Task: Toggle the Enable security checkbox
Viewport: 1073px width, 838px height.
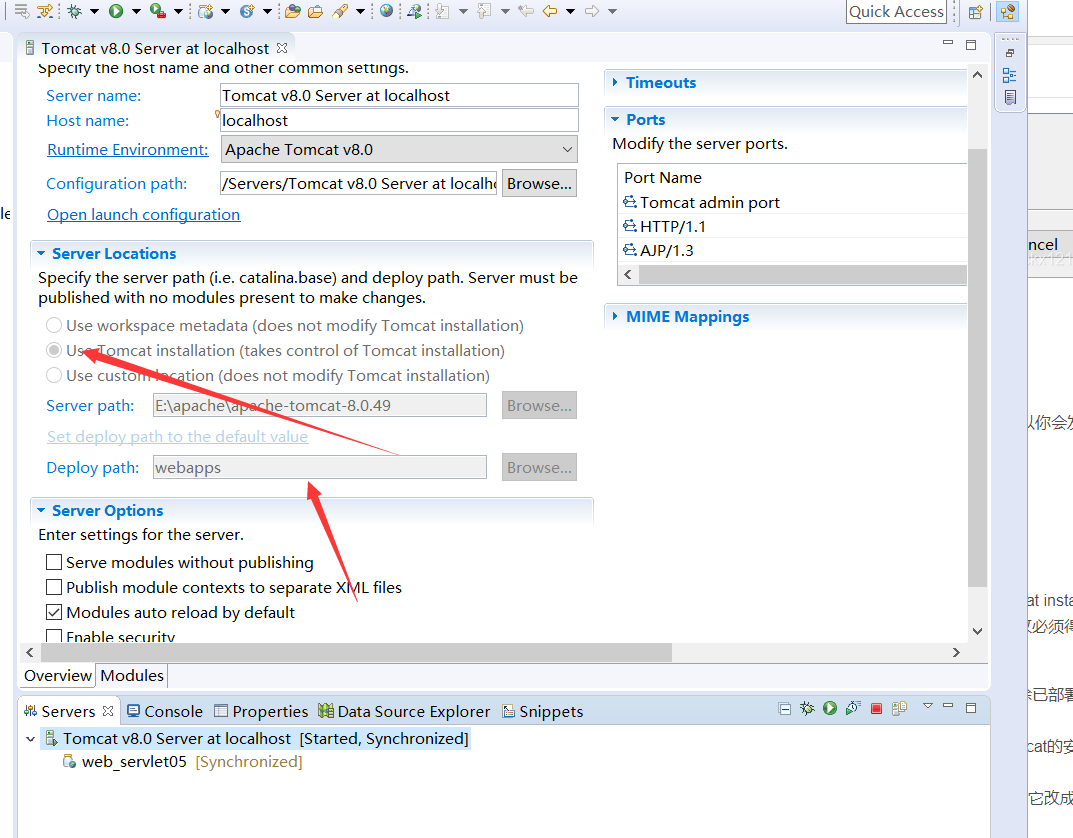Action: (54, 636)
